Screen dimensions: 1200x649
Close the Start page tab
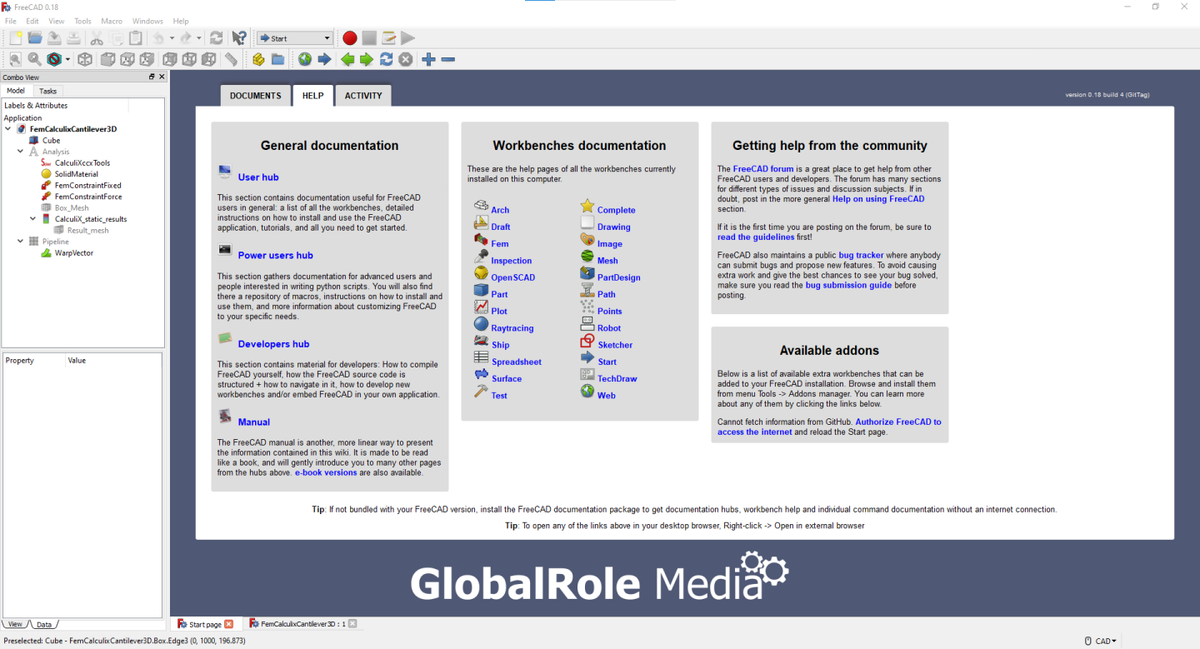pyautogui.click(x=229, y=624)
